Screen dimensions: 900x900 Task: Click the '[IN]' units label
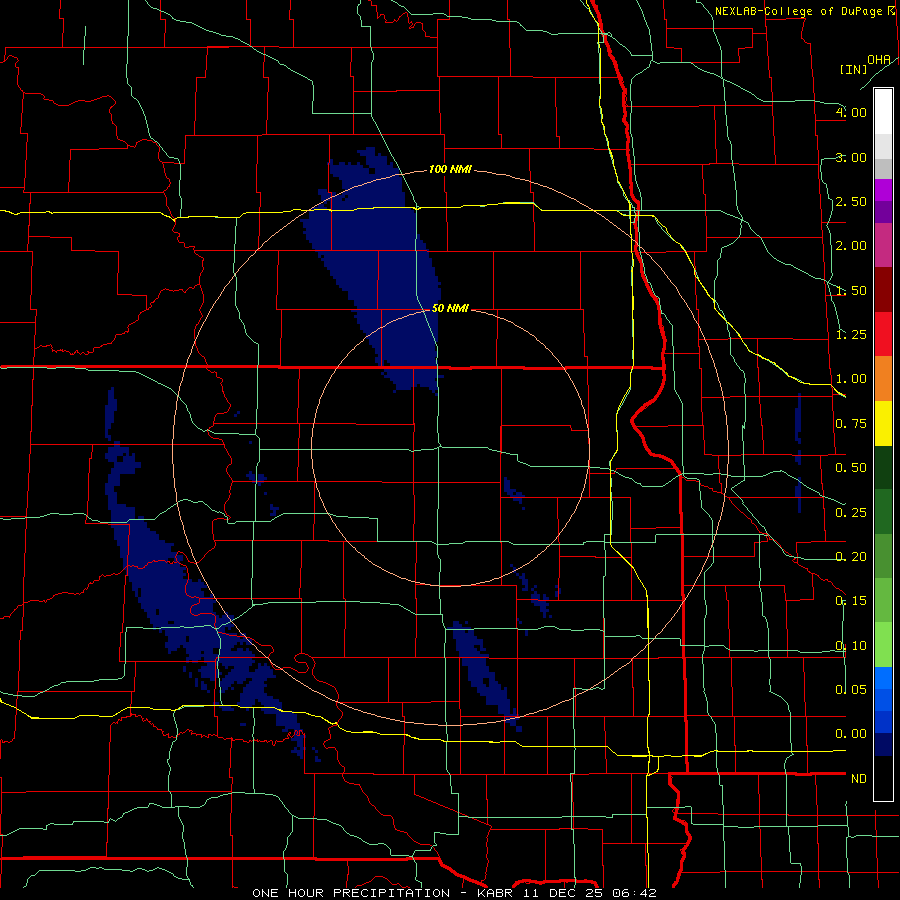click(x=853, y=69)
